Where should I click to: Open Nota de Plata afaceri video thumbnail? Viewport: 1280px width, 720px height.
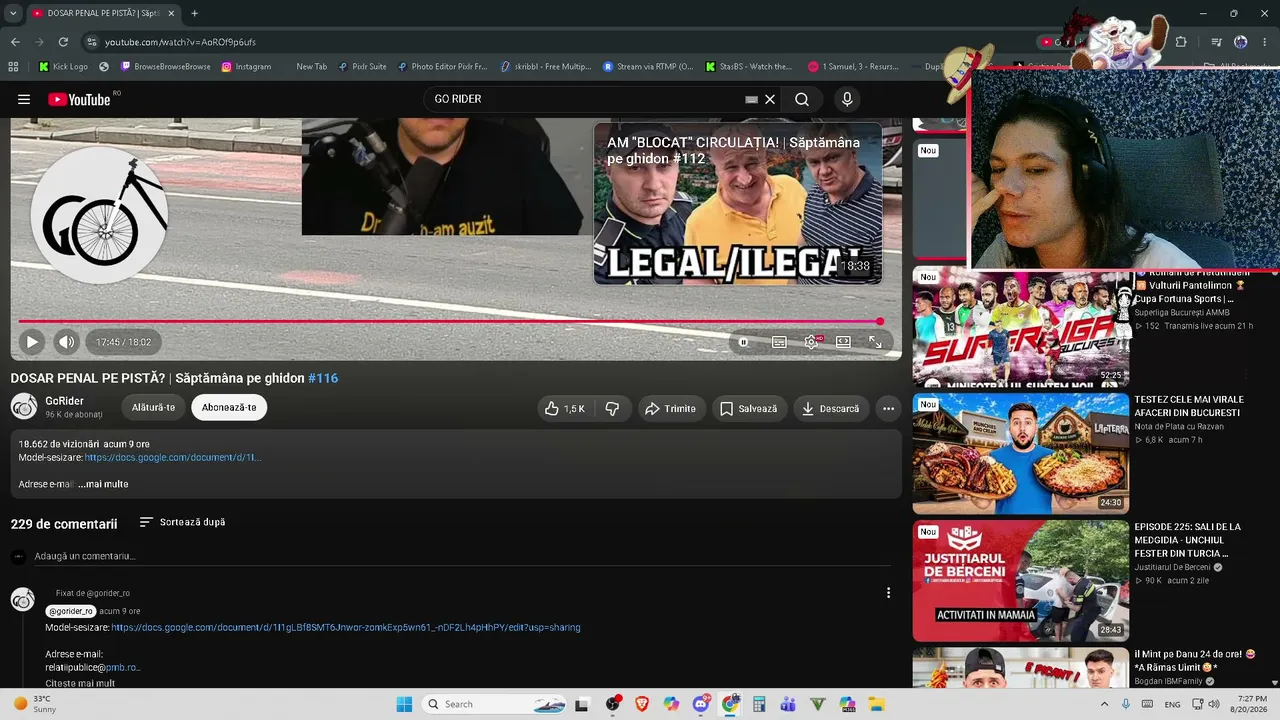(1021, 453)
